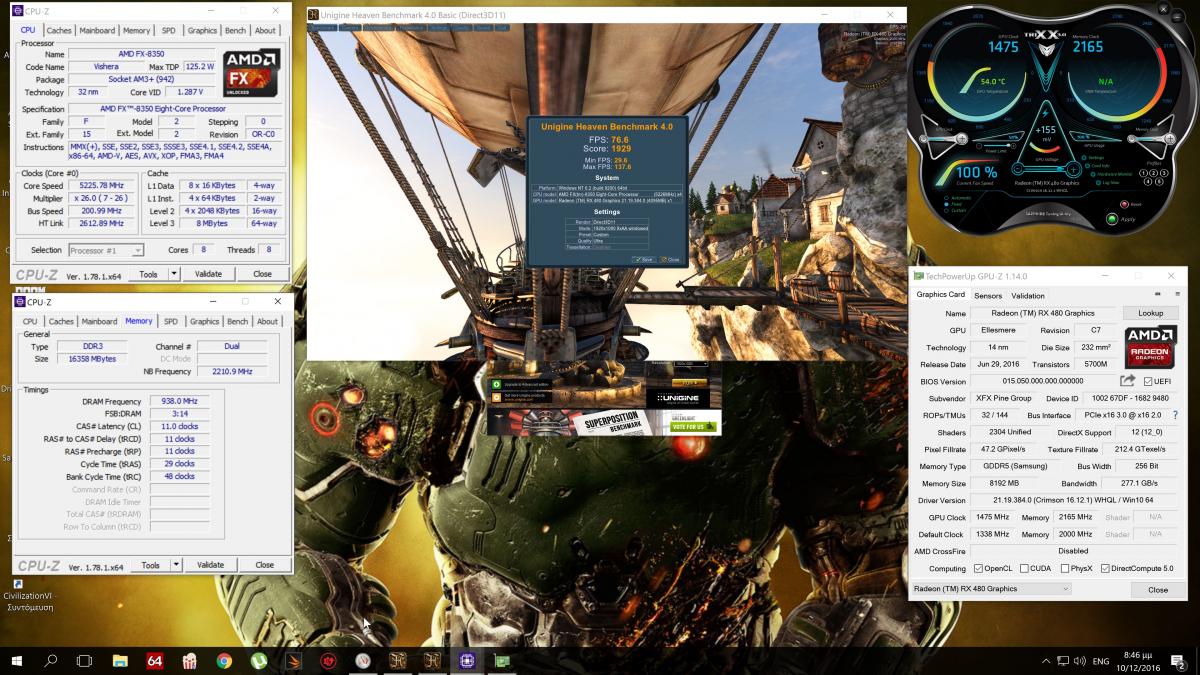The image size is (1200, 675).
Task: Open the GPU-Z hamburger menu icon
Action: pyautogui.click(x=1176, y=295)
